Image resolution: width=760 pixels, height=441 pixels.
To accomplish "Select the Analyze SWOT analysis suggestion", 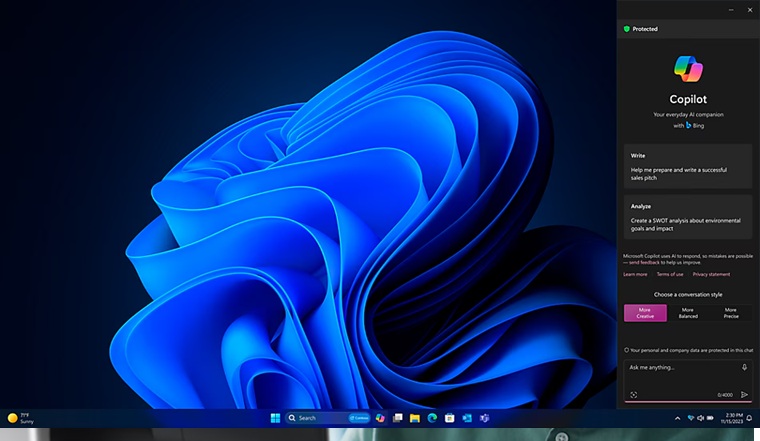I will pos(688,217).
